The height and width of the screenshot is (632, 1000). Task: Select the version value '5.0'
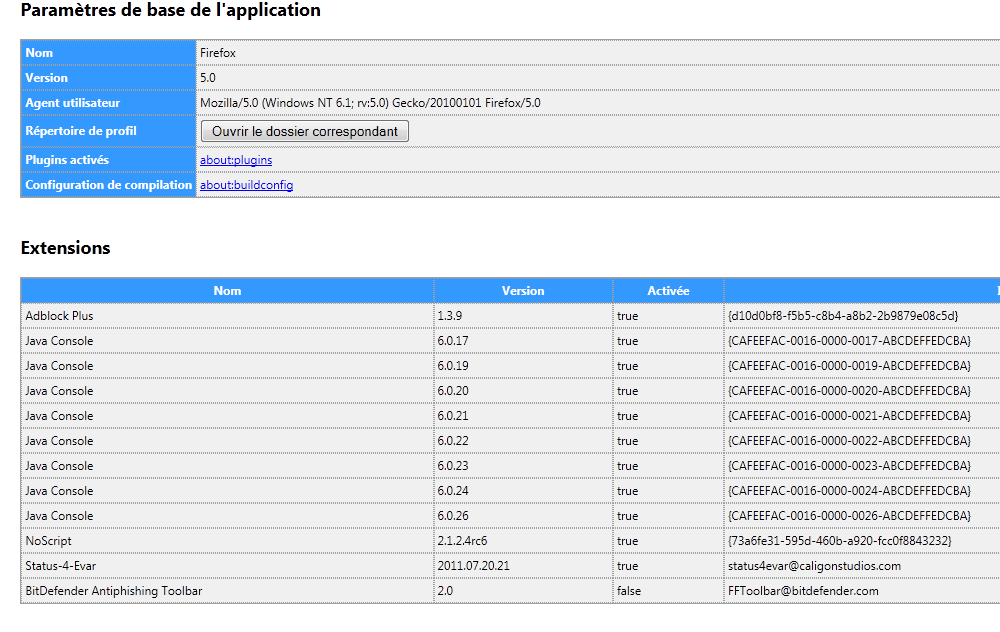point(208,78)
